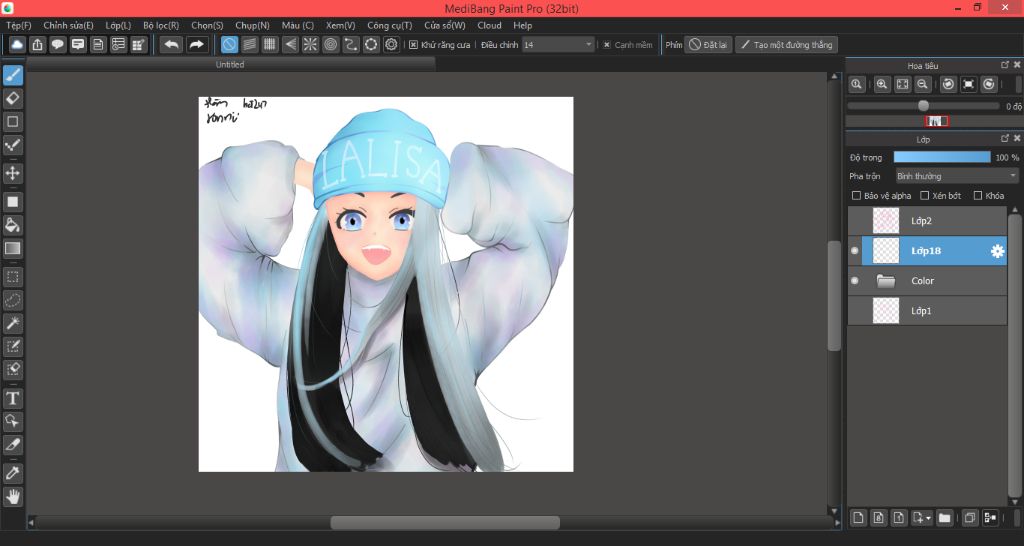The width and height of the screenshot is (1024, 546).
Task: Click the Redo arrow button
Action: click(x=196, y=44)
